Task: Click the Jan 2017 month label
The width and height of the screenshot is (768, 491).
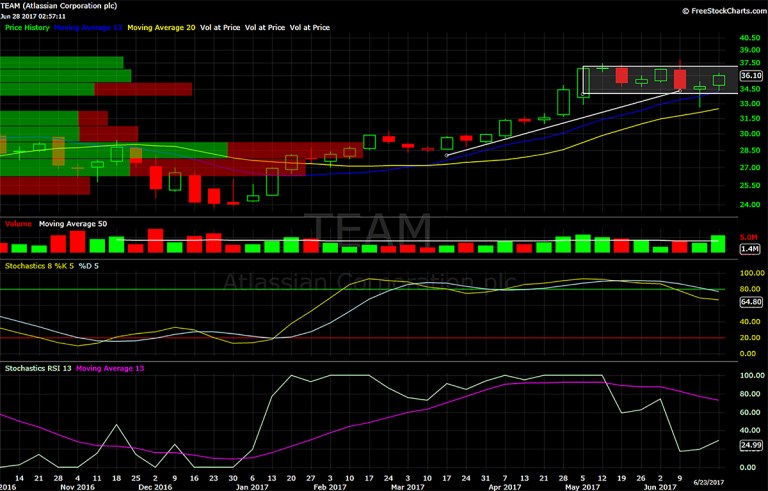Action: (x=252, y=487)
